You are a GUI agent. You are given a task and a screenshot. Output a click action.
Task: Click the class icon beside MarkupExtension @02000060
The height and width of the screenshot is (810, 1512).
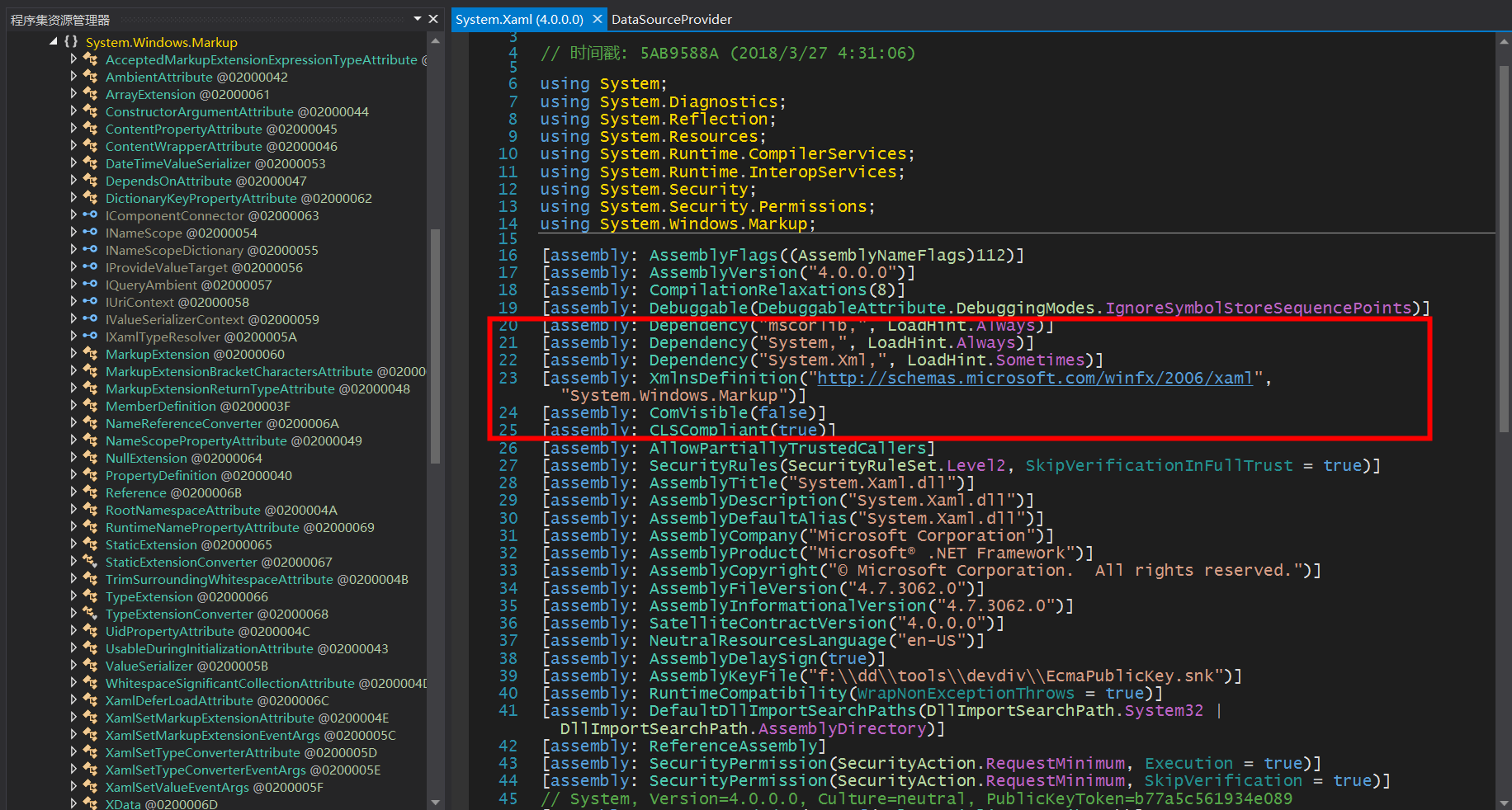coord(90,354)
